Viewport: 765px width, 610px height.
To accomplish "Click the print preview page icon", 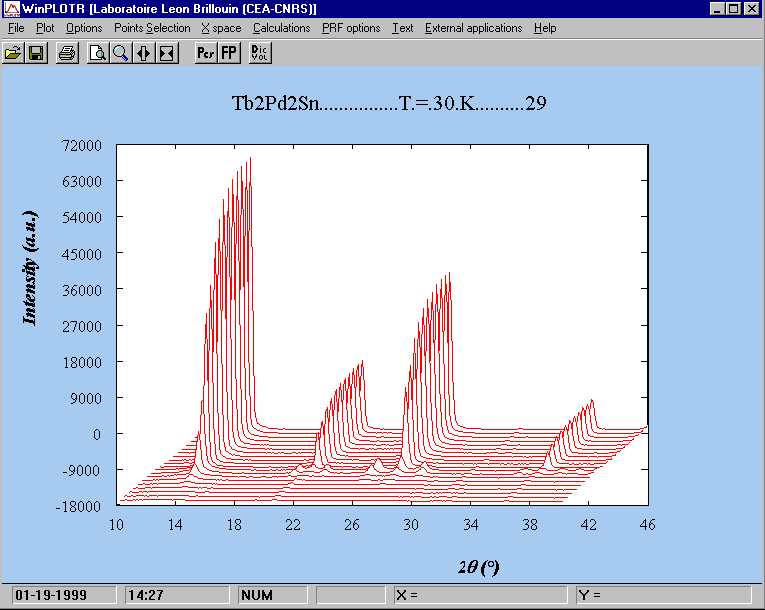I will point(98,53).
